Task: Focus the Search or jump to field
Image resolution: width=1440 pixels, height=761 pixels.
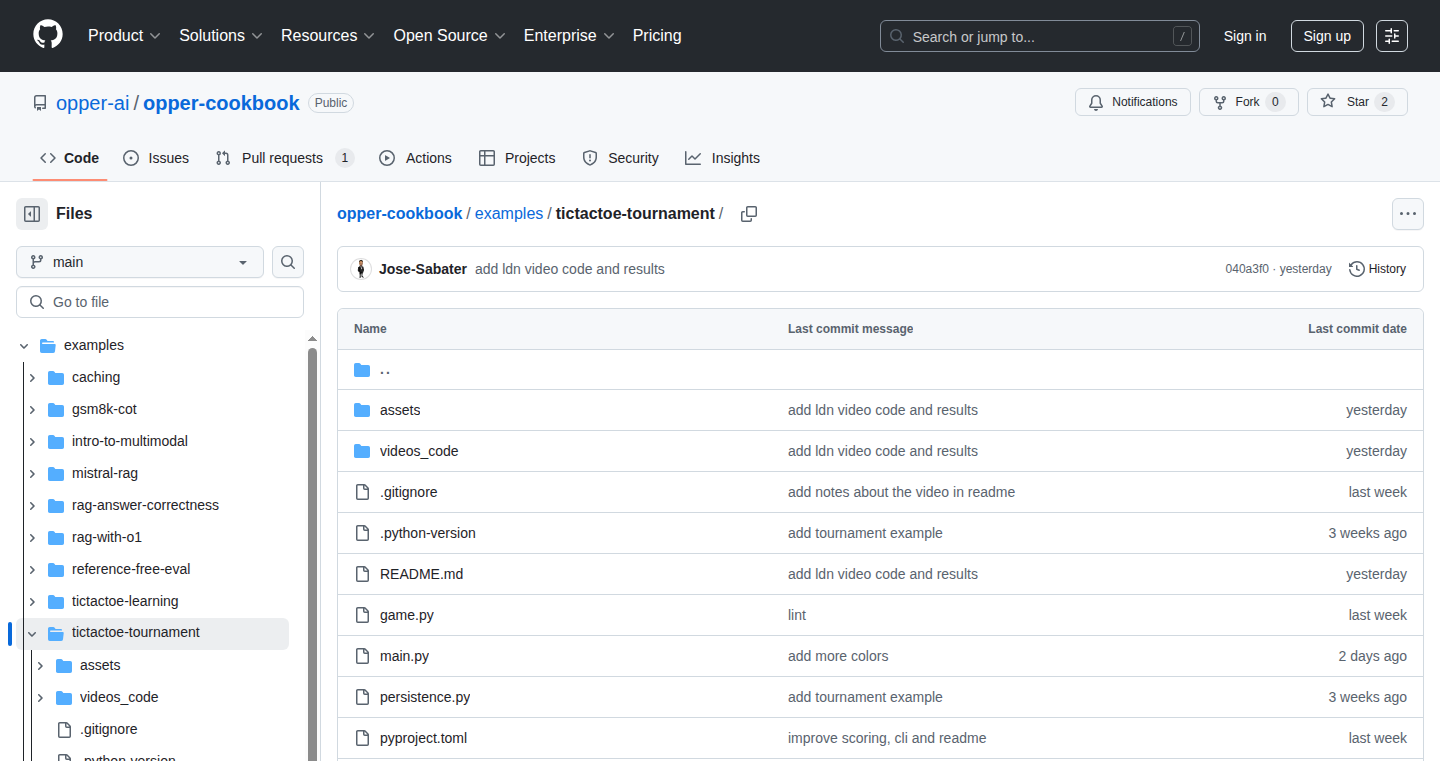Action: [x=1040, y=36]
